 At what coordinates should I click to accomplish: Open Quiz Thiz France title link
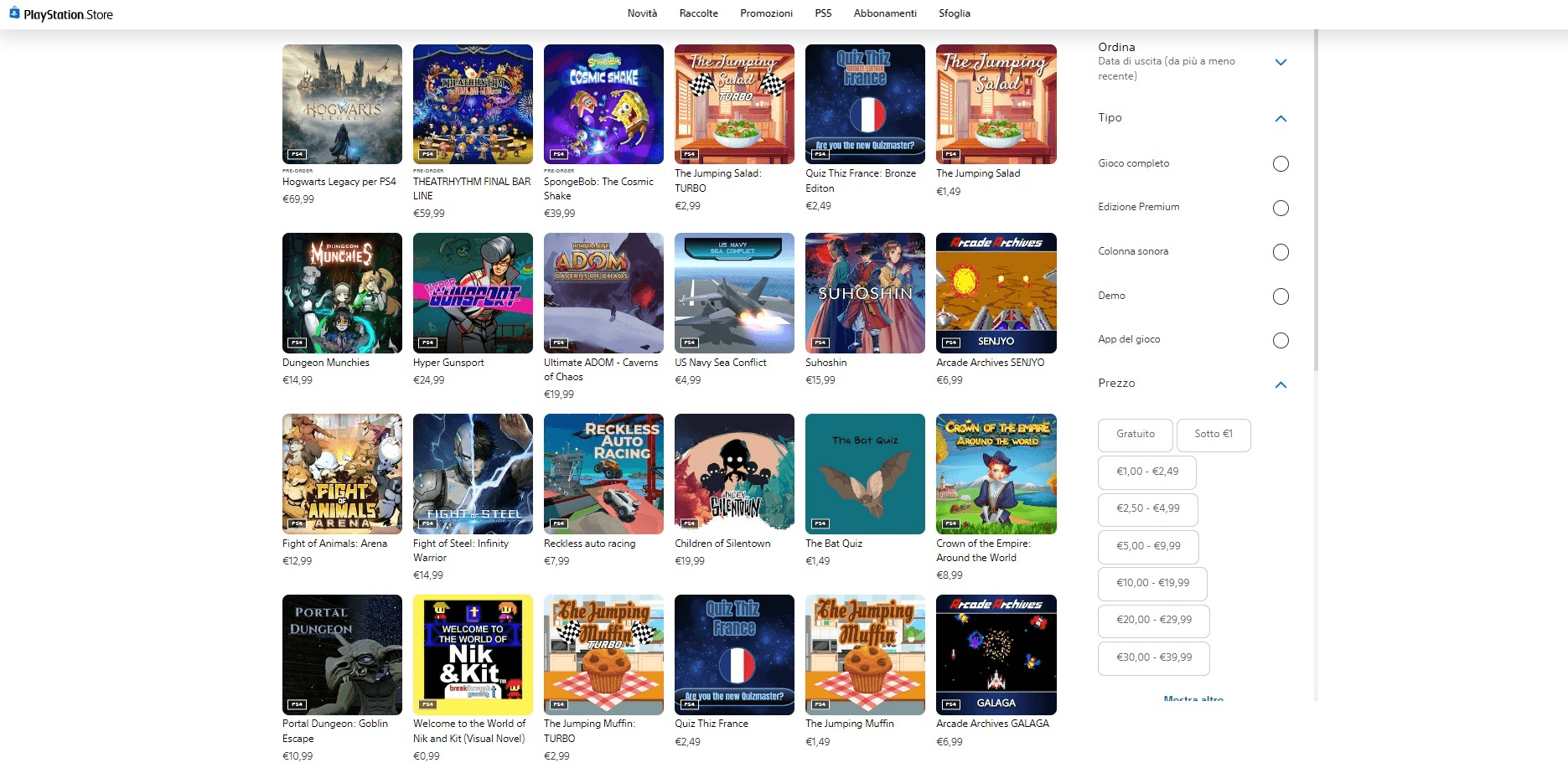pos(712,724)
